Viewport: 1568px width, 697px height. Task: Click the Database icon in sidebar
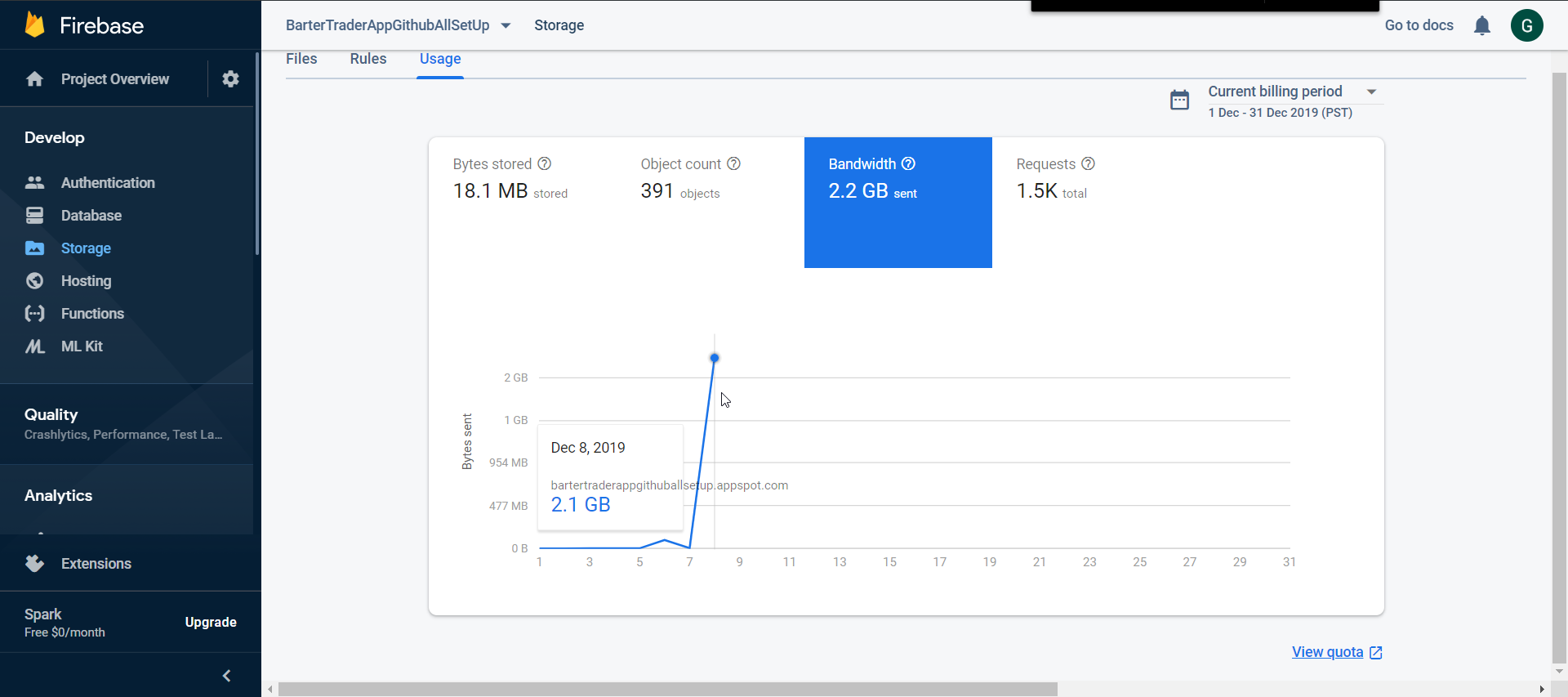[34, 216]
